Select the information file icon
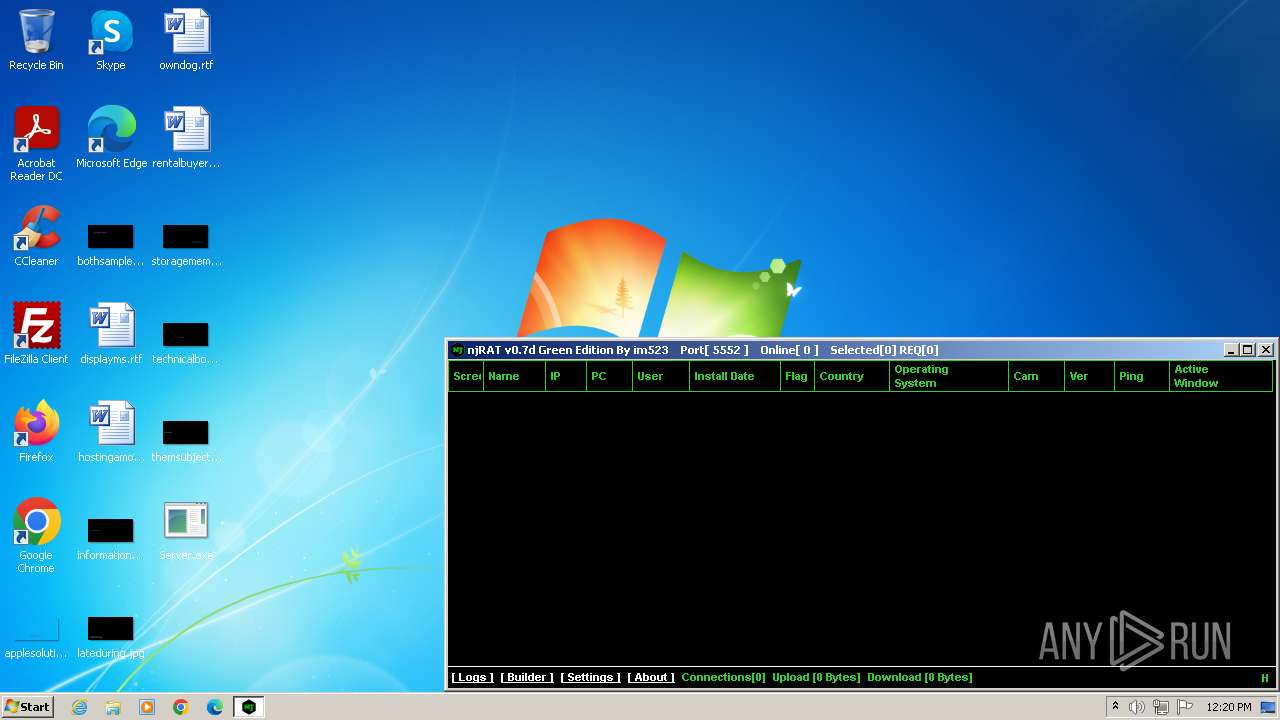1280x720 pixels. click(x=111, y=539)
